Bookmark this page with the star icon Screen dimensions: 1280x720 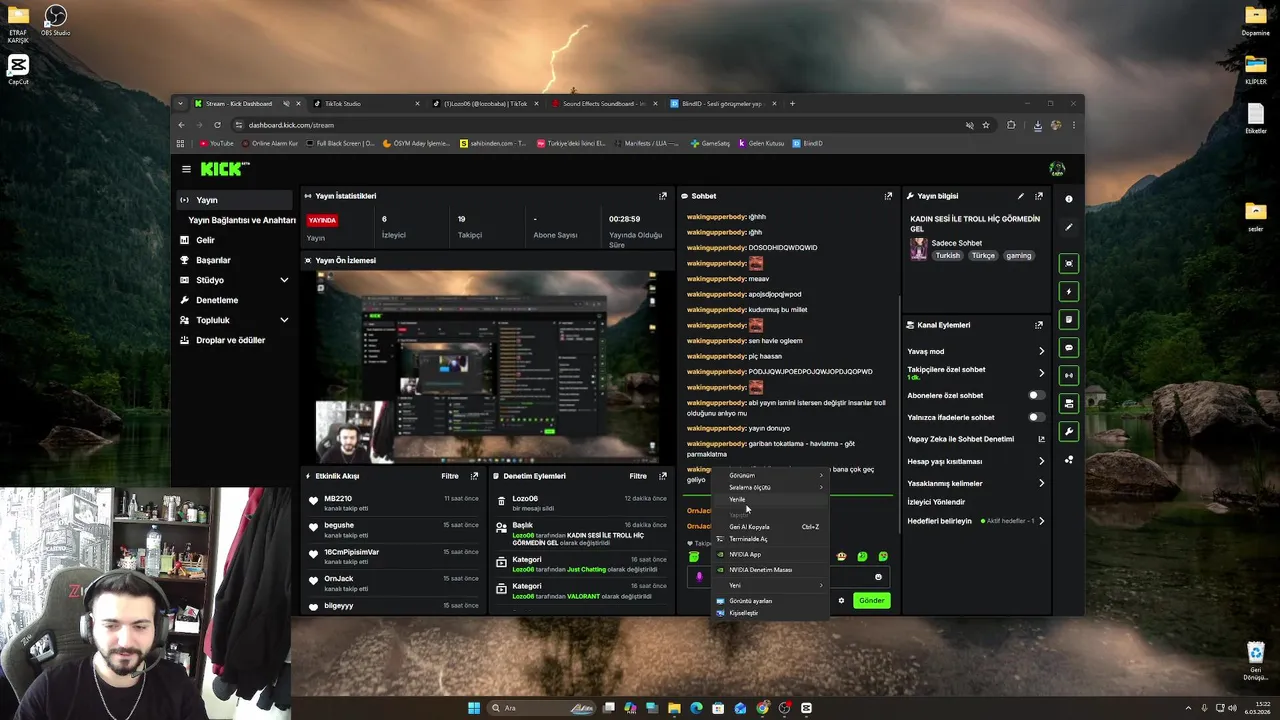(986, 125)
